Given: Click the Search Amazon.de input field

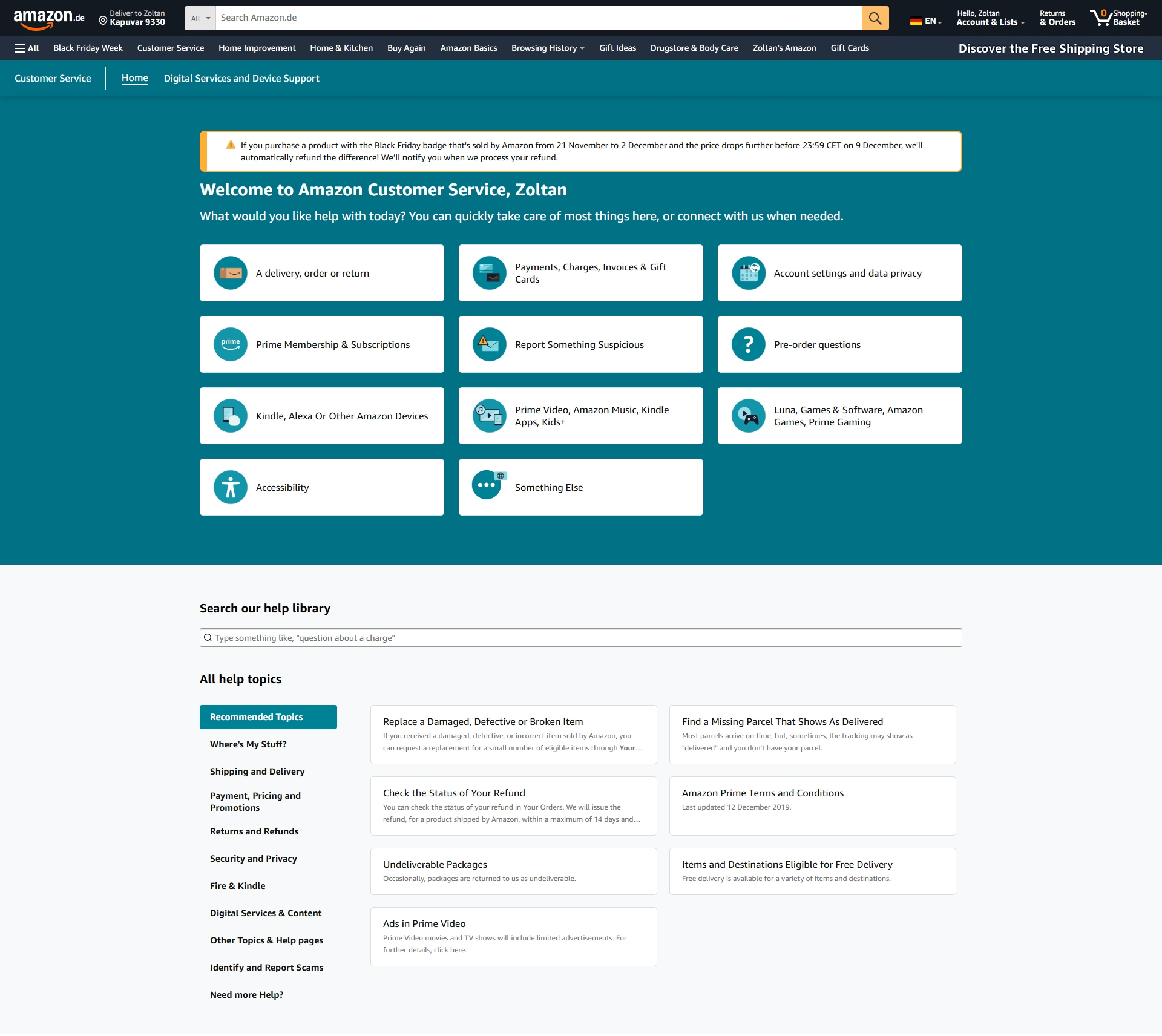Looking at the screenshot, I should pos(539,18).
